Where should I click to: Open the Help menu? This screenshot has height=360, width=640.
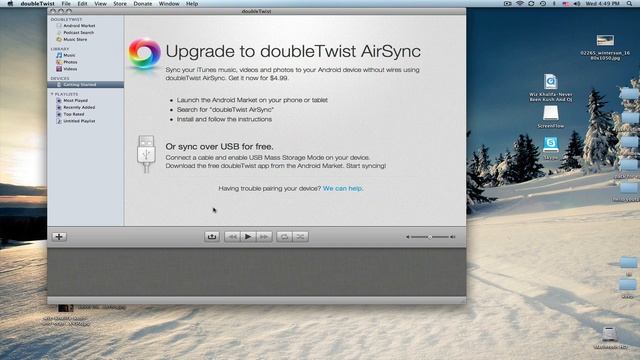[192, 4]
